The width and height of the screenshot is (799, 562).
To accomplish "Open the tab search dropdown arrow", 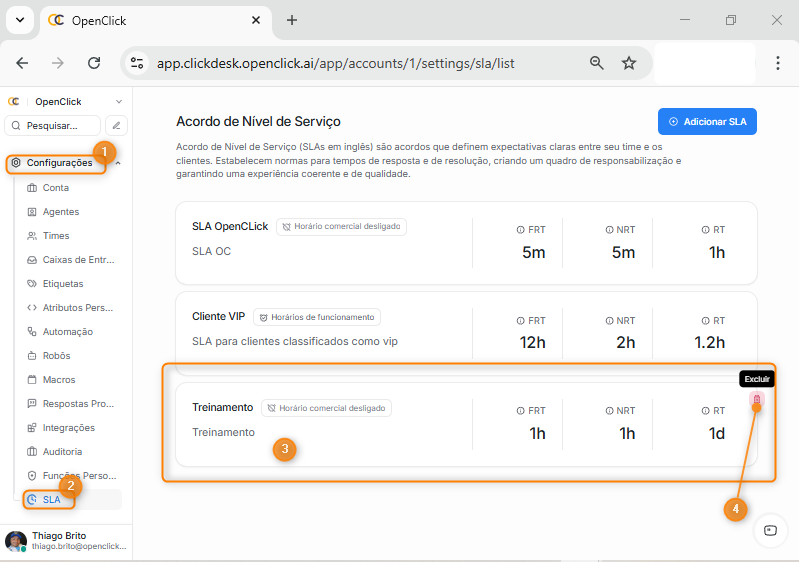I will click(x=19, y=20).
